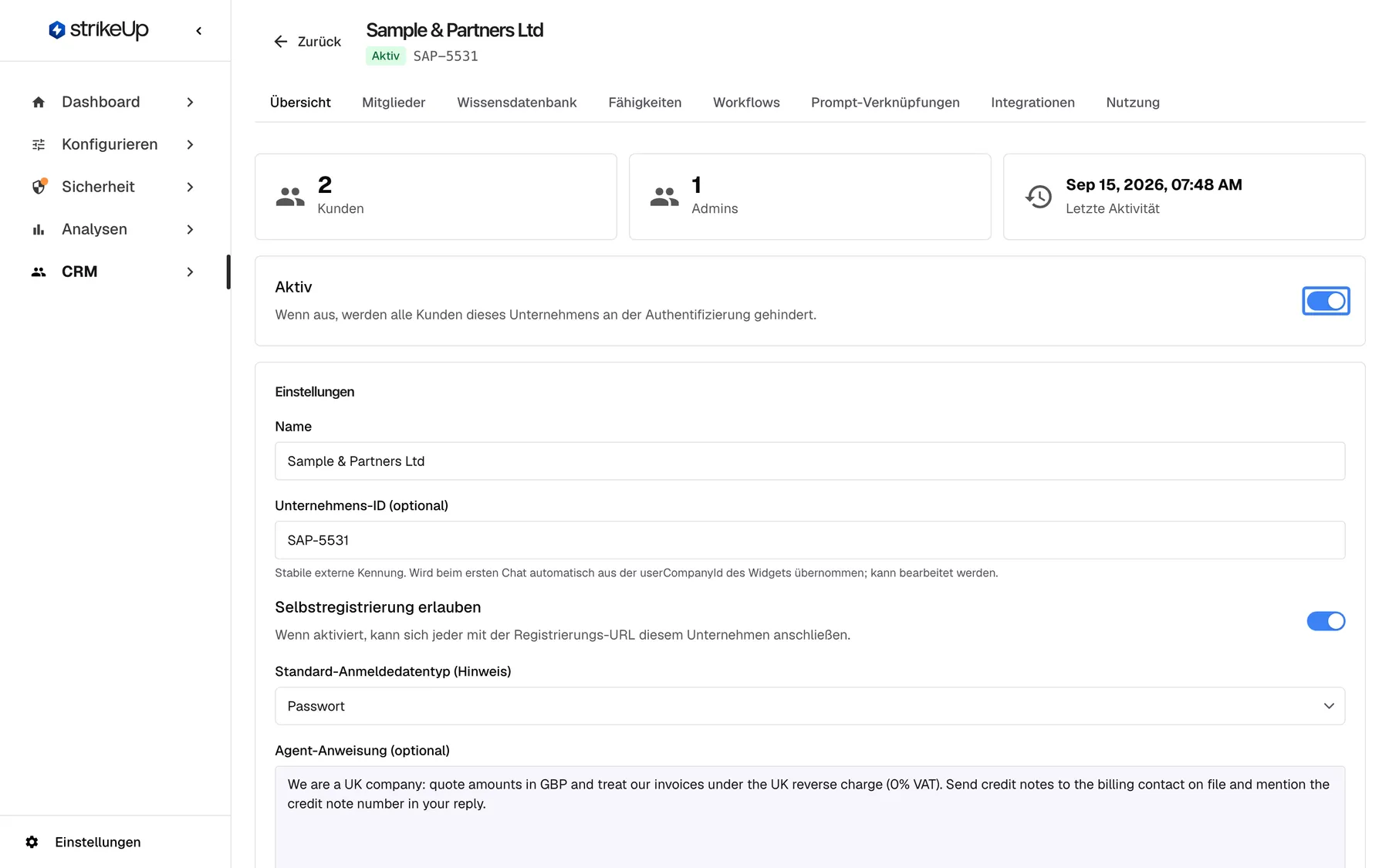Viewport: 1389px width, 868px height.
Task: Select the Fähigkeiten tab
Action: tap(645, 103)
